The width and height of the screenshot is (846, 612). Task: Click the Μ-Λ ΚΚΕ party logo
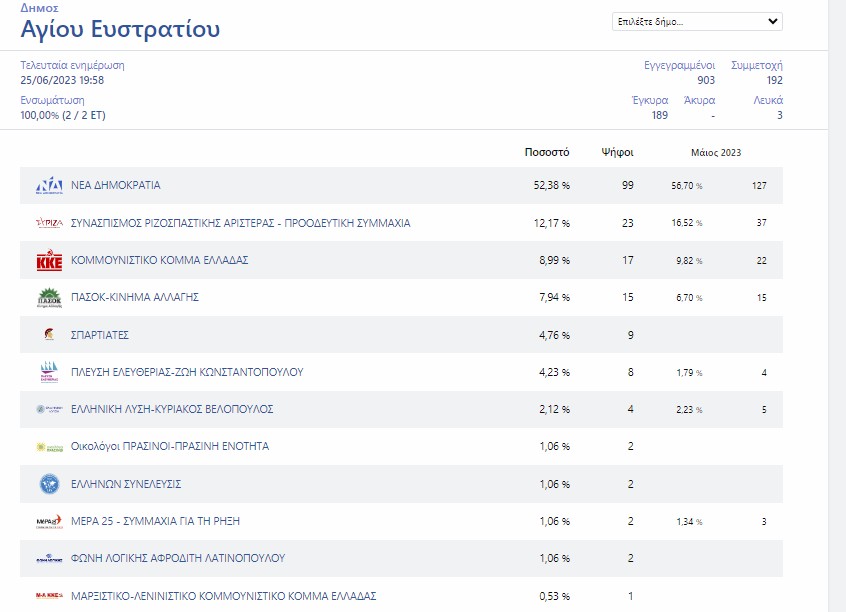pyautogui.click(x=49, y=596)
